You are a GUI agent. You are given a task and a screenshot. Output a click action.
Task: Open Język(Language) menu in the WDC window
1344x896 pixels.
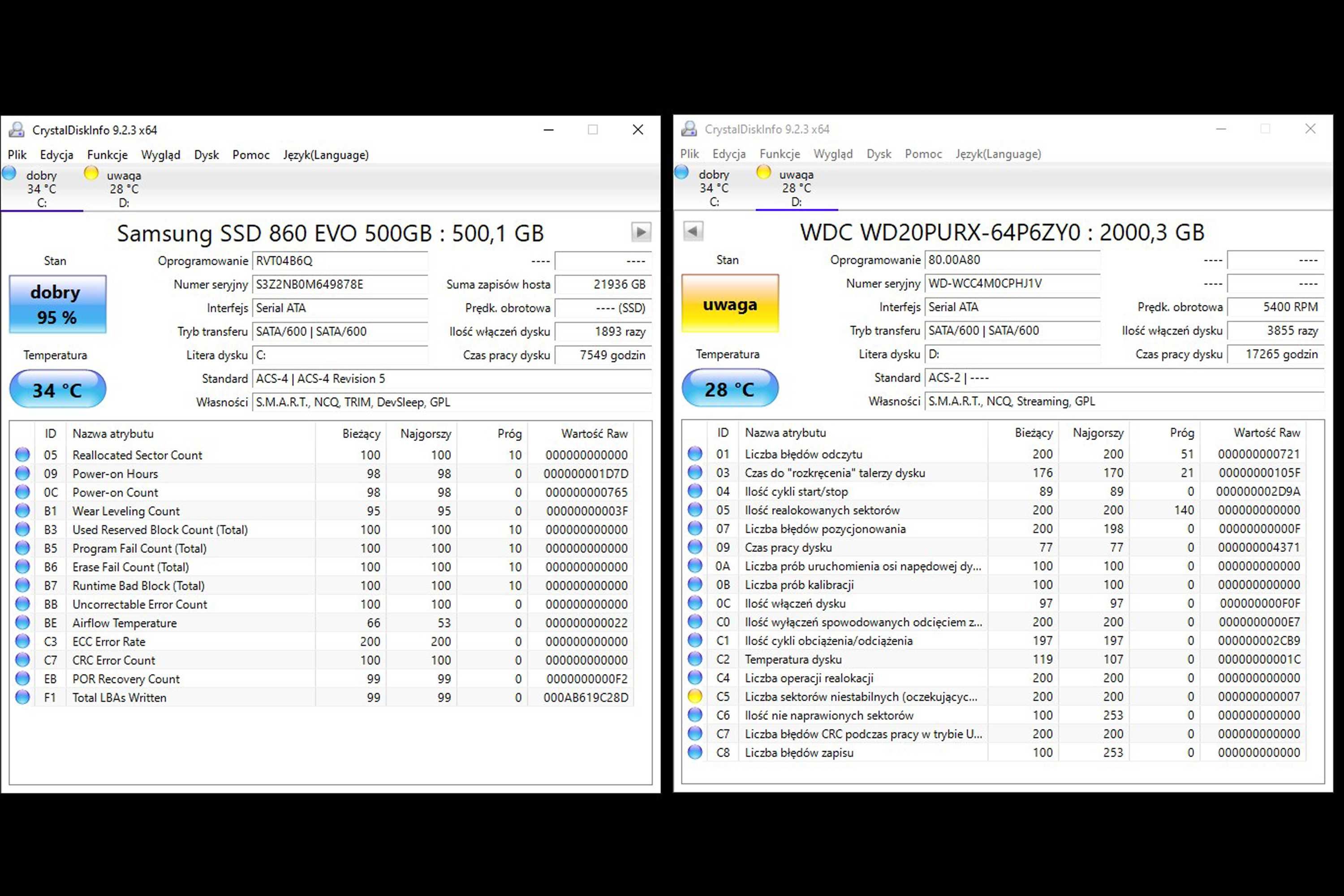click(998, 154)
